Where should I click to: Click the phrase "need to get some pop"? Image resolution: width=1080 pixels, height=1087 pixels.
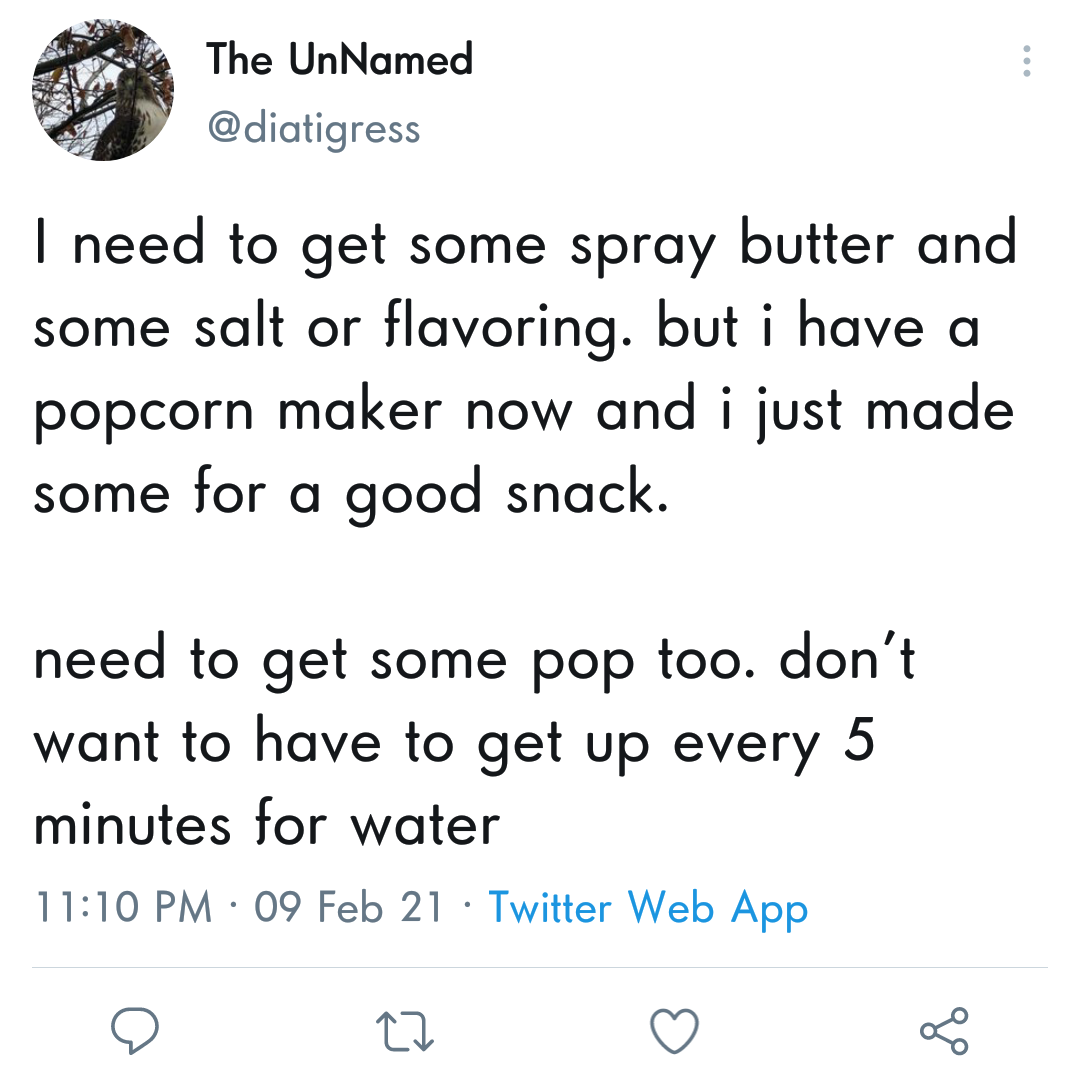(x=333, y=660)
